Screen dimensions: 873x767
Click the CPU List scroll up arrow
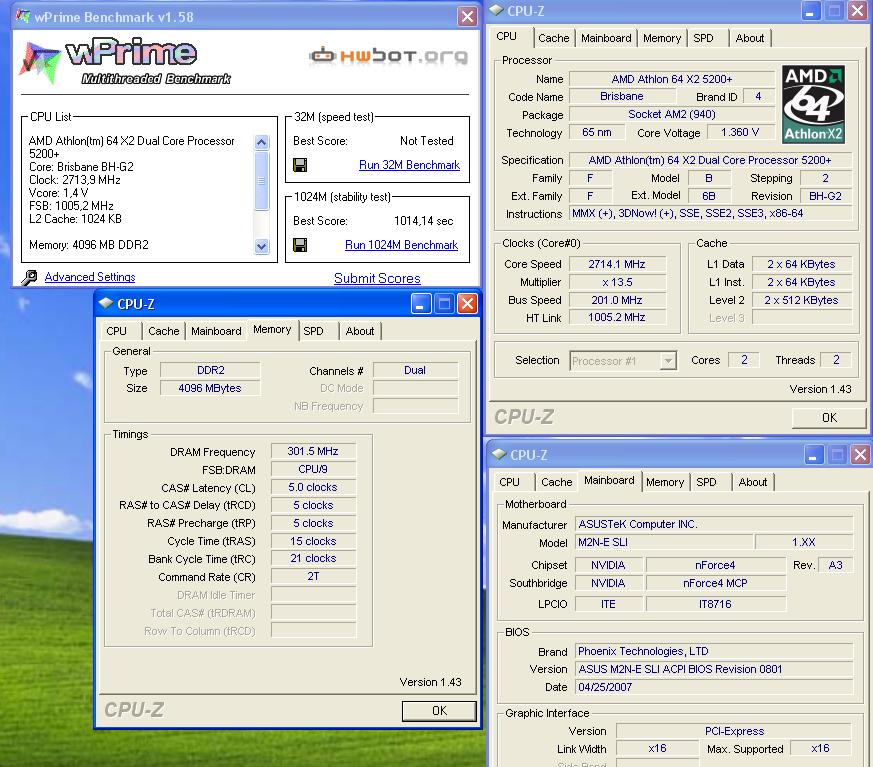262,142
